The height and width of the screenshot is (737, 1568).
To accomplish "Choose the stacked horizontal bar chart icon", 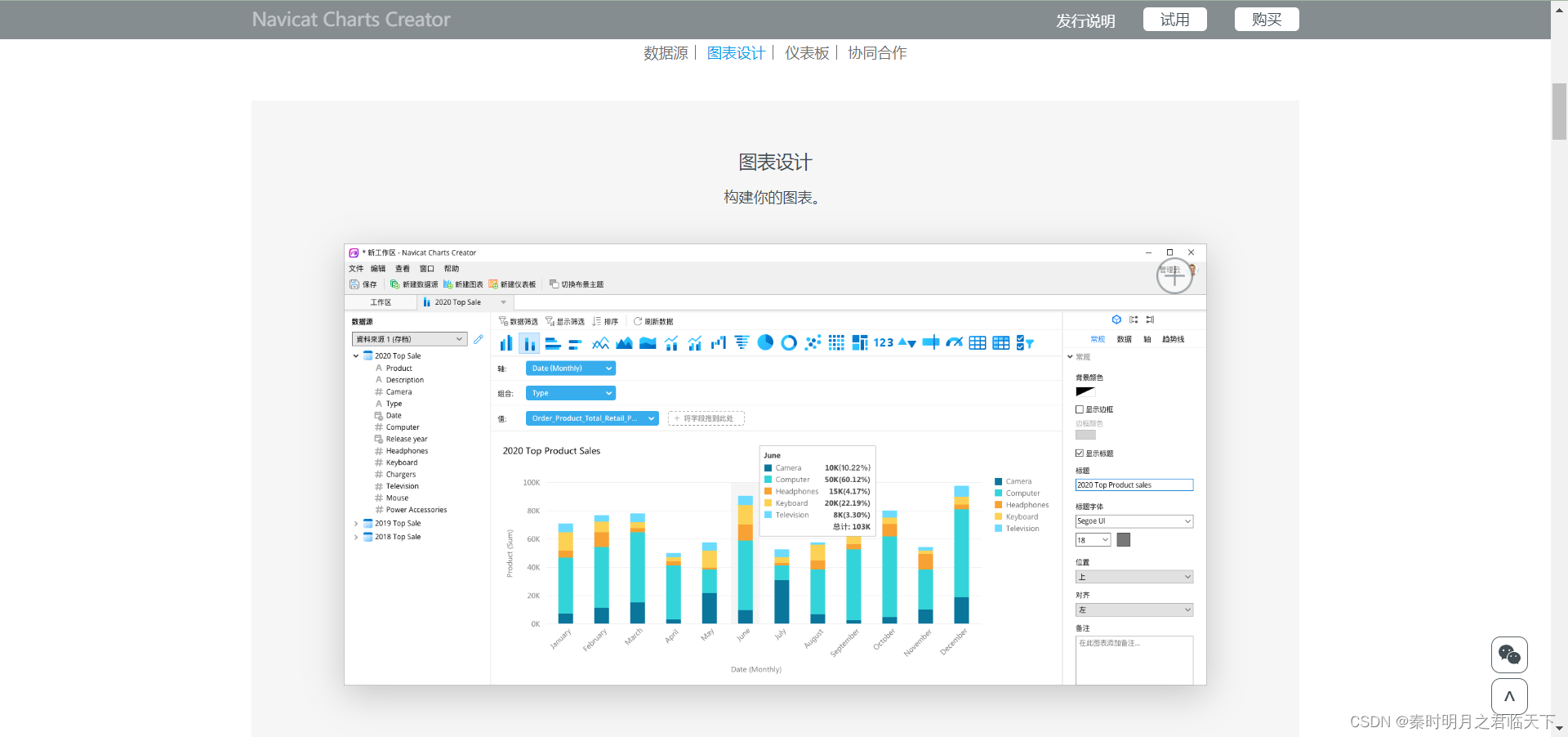I will [x=576, y=343].
